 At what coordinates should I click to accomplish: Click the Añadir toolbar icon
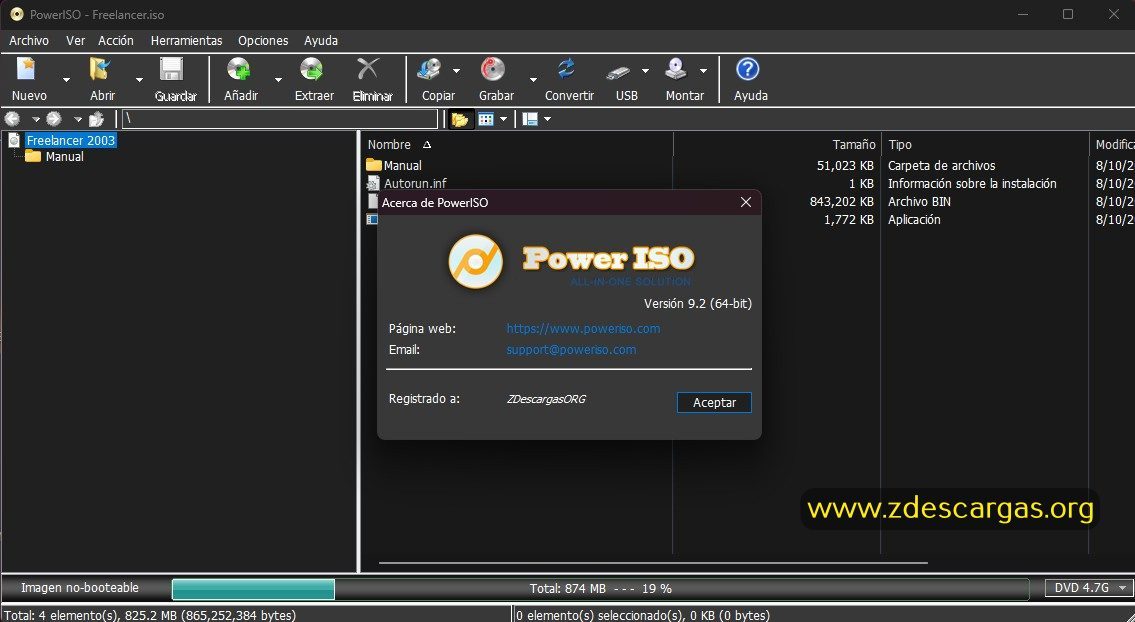click(x=238, y=70)
